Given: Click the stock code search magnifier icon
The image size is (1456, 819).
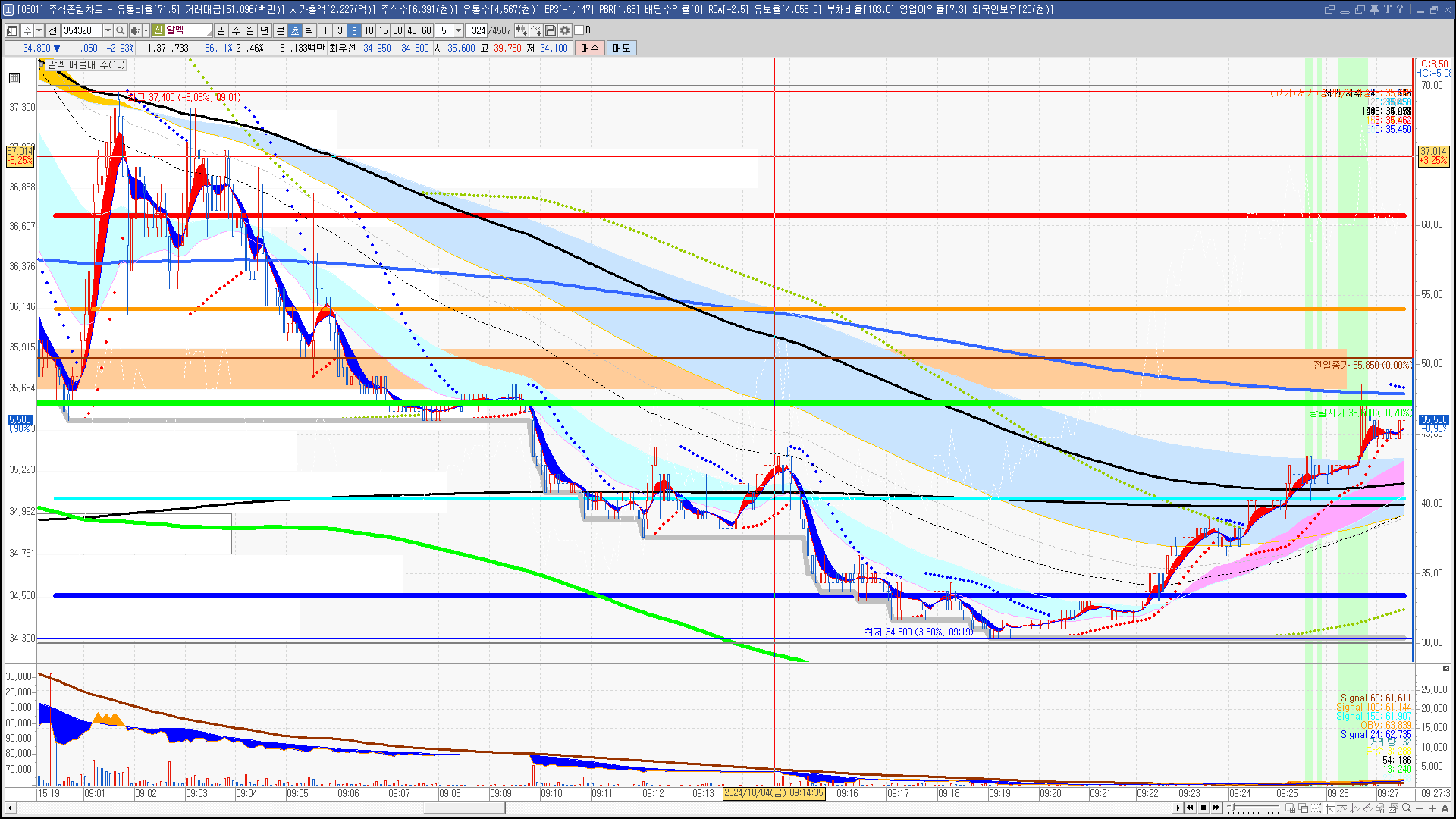Looking at the screenshot, I should (121, 30).
